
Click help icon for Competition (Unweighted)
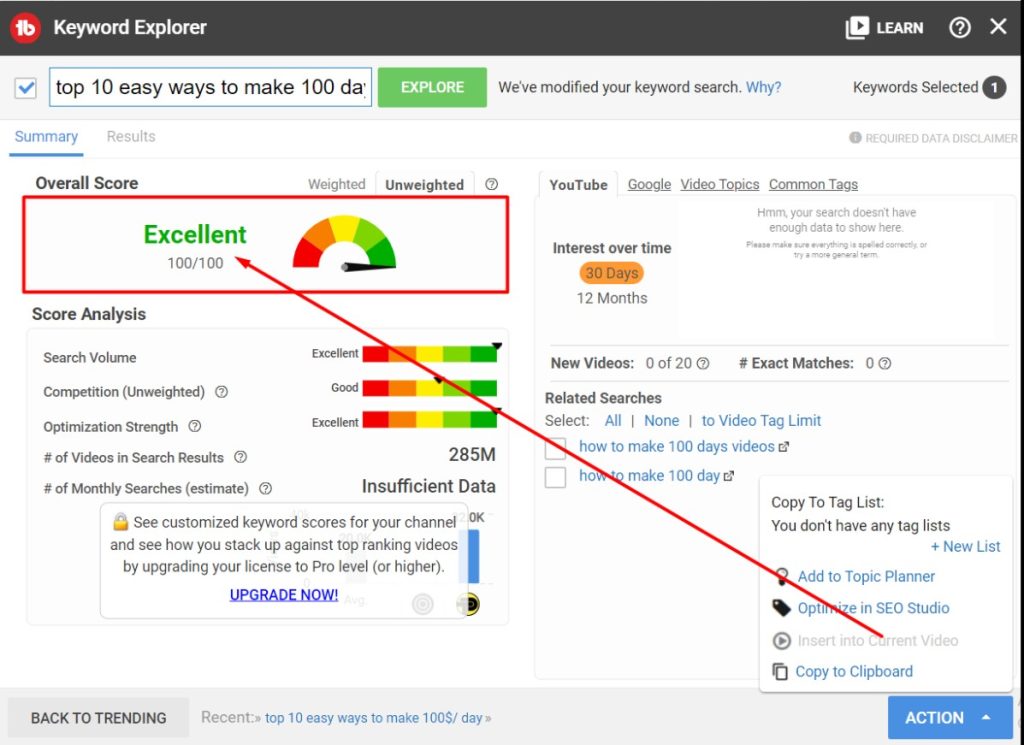click(x=222, y=392)
